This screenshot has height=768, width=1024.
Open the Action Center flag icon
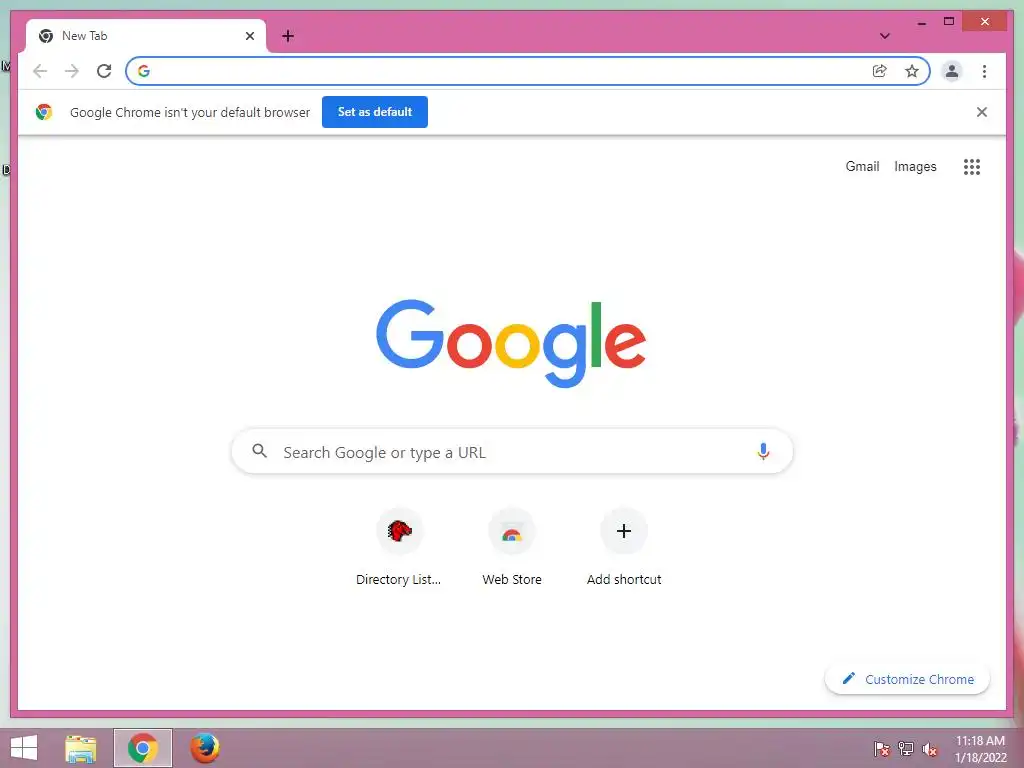coord(881,749)
